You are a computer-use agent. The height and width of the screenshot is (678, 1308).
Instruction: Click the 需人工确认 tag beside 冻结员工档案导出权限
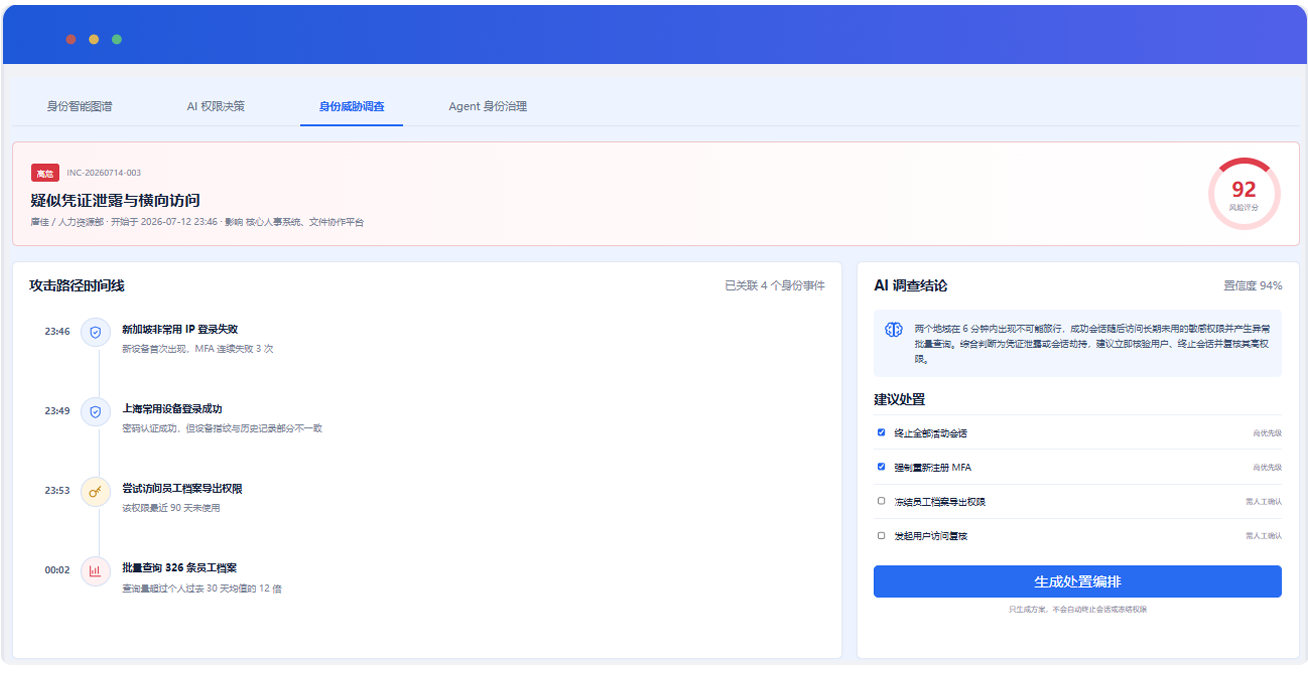[x=1264, y=502]
